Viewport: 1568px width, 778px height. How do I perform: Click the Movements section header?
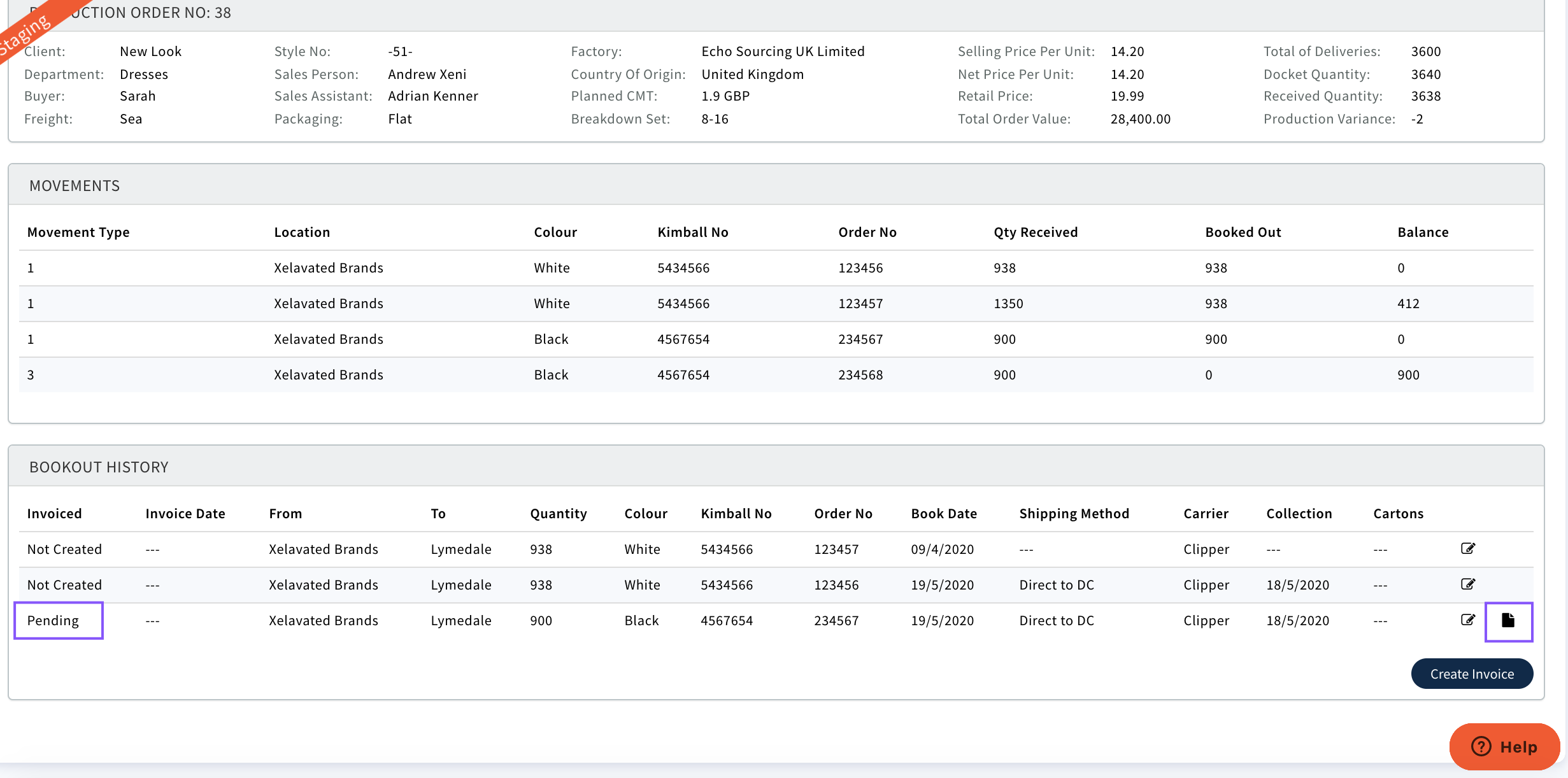coord(75,186)
